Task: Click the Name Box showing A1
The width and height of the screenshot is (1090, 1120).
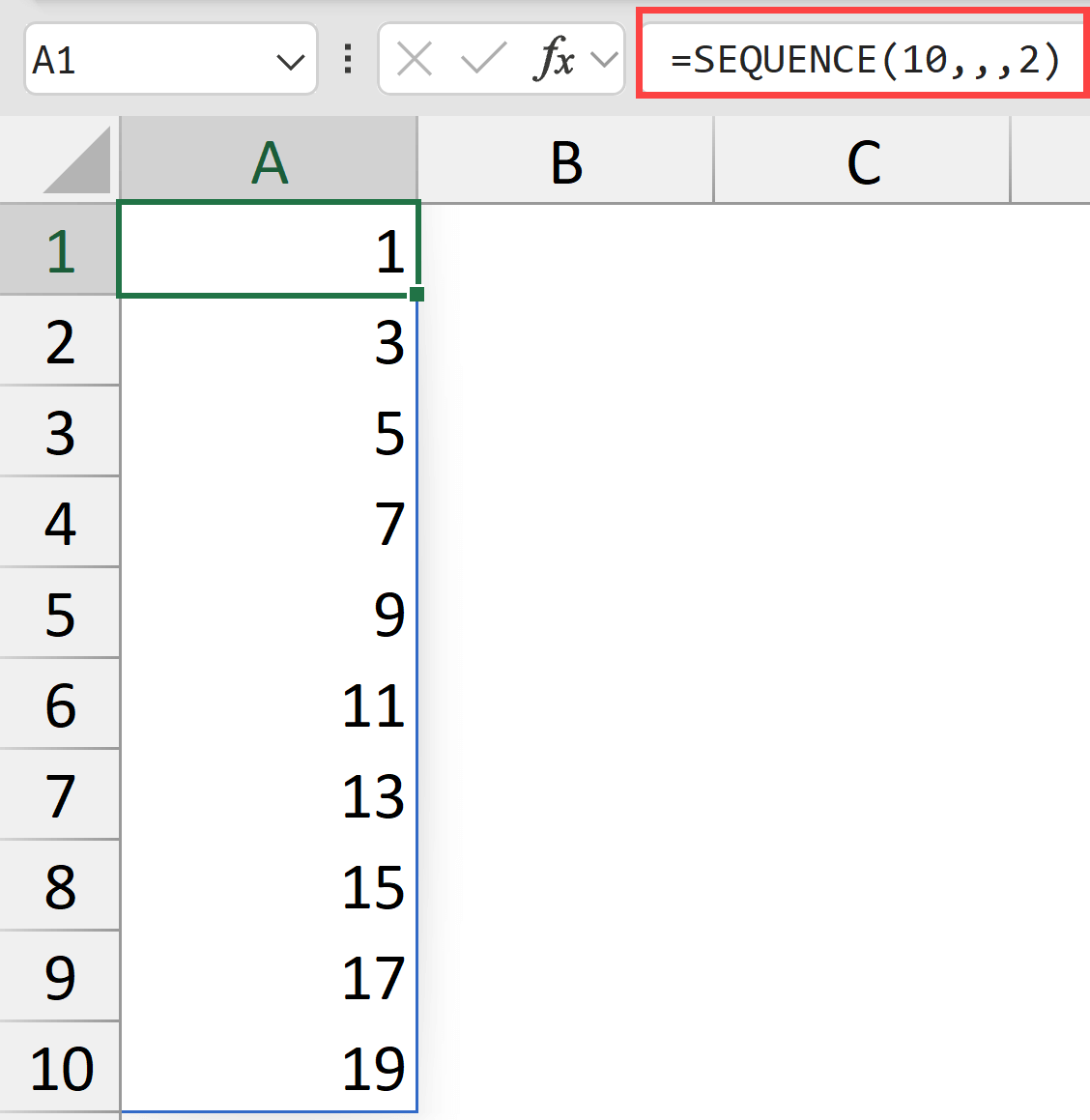Action: (x=171, y=59)
